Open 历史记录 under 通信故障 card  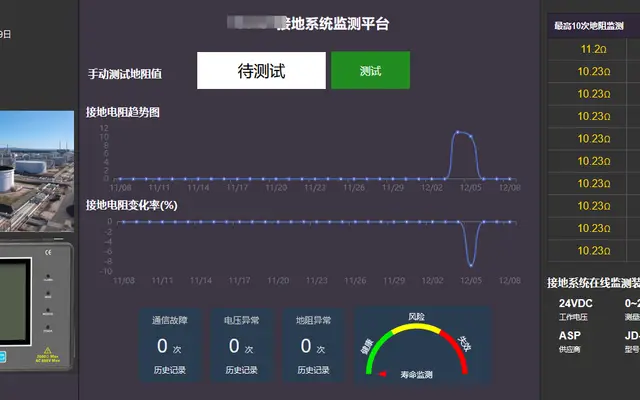click(170, 370)
